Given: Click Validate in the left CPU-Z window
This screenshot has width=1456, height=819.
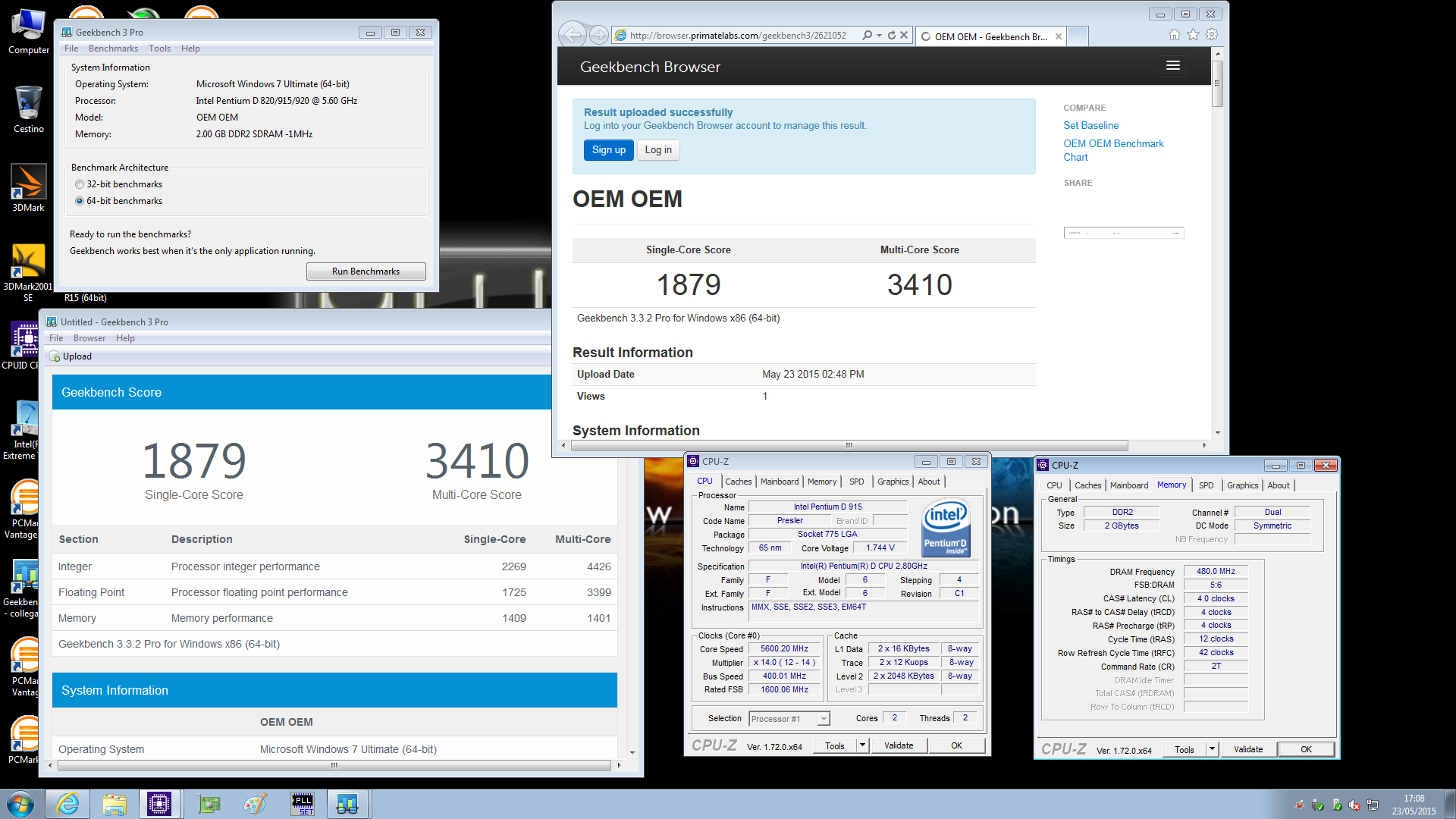Looking at the screenshot, I should (899, 745).
